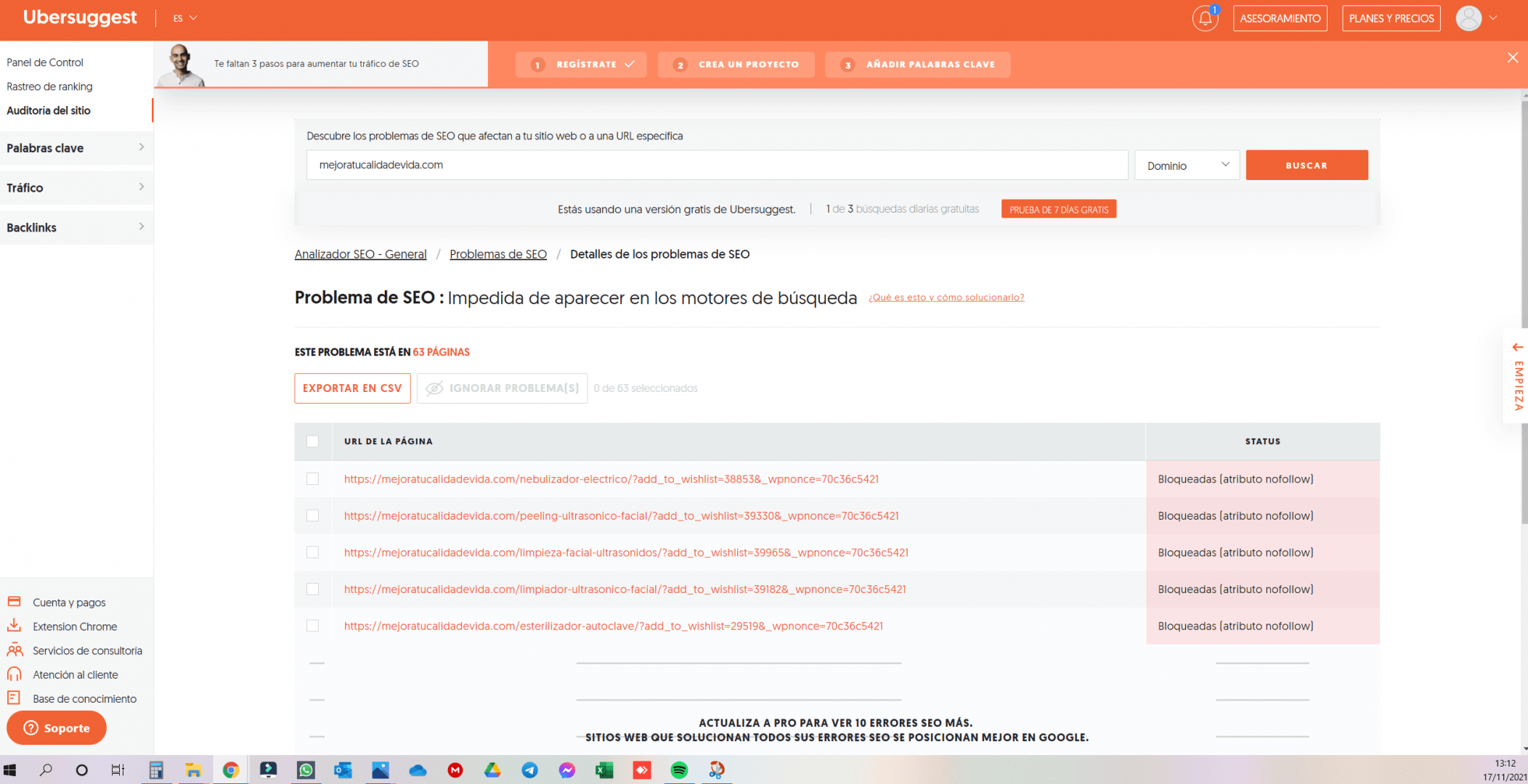
Task: Check the peeling-ultrasonico-facial row checkbox
Action: pos(313,515)
